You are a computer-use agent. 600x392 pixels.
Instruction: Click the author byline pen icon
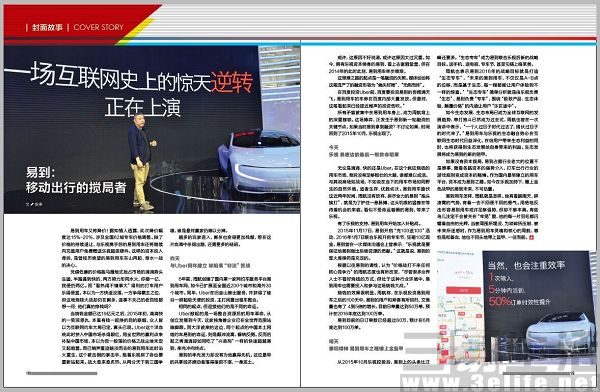(x=32, y=204)
